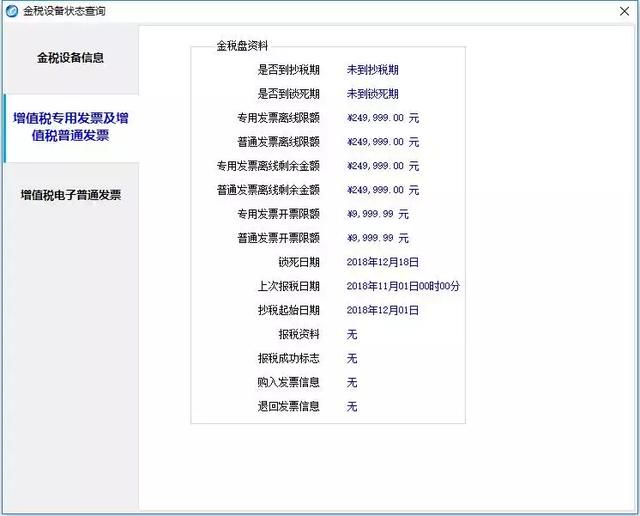This screenshot has width=640, height=516.
Task: Switch to 增值税电子普通发票 tab
Action: pos(71,195)
